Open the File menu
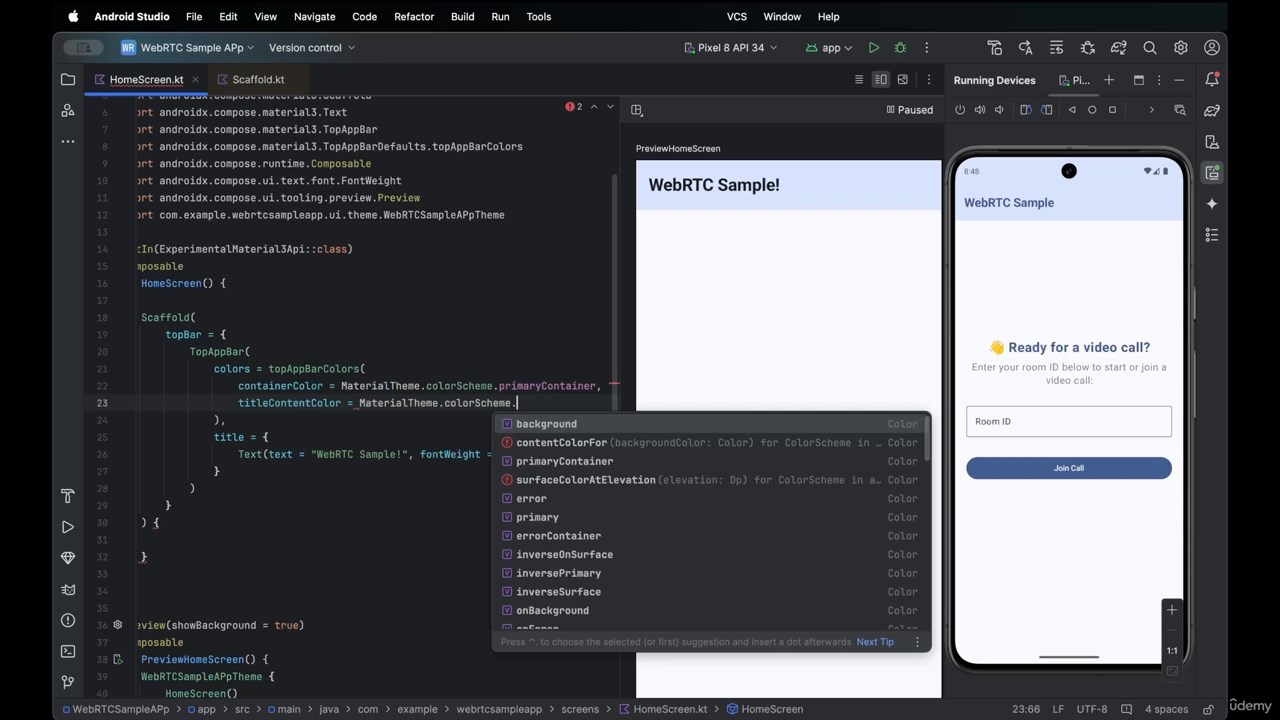1280x720 pixels. click(194, 17)
